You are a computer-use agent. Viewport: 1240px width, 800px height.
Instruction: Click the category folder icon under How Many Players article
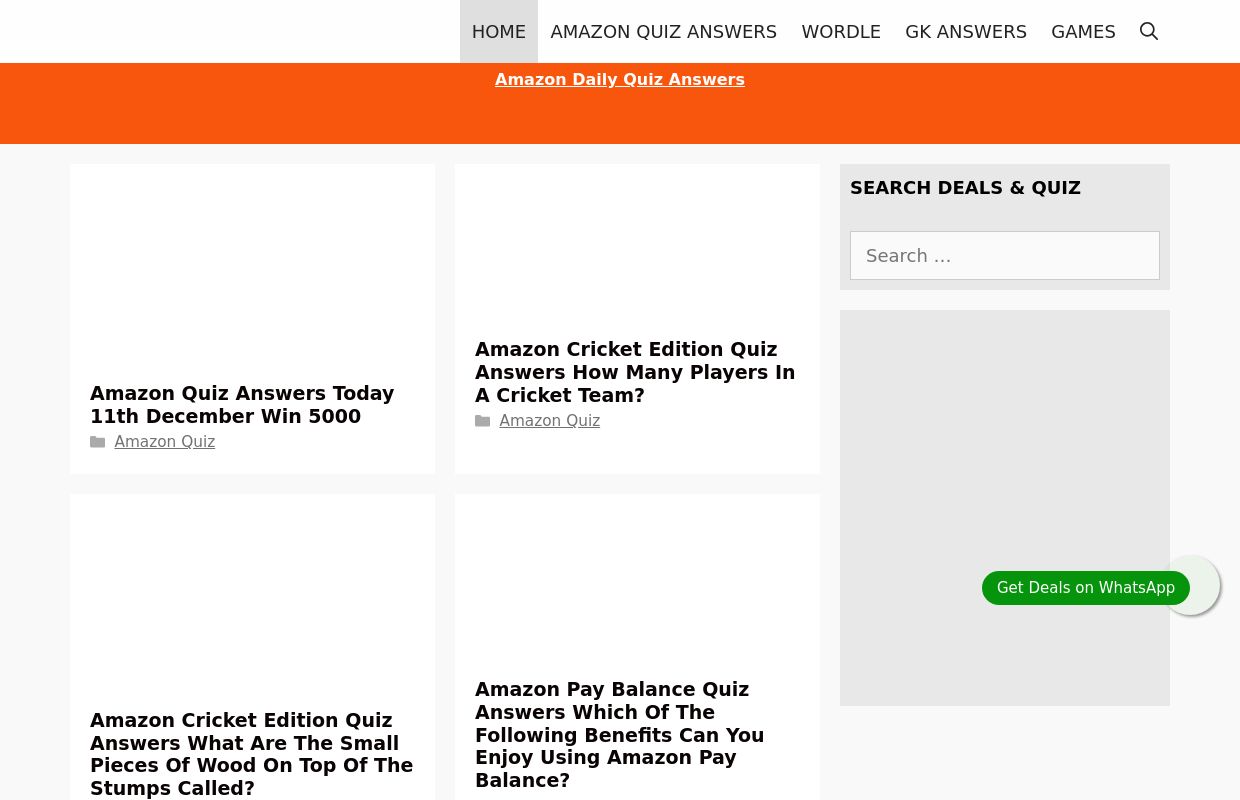coord(483,421)
